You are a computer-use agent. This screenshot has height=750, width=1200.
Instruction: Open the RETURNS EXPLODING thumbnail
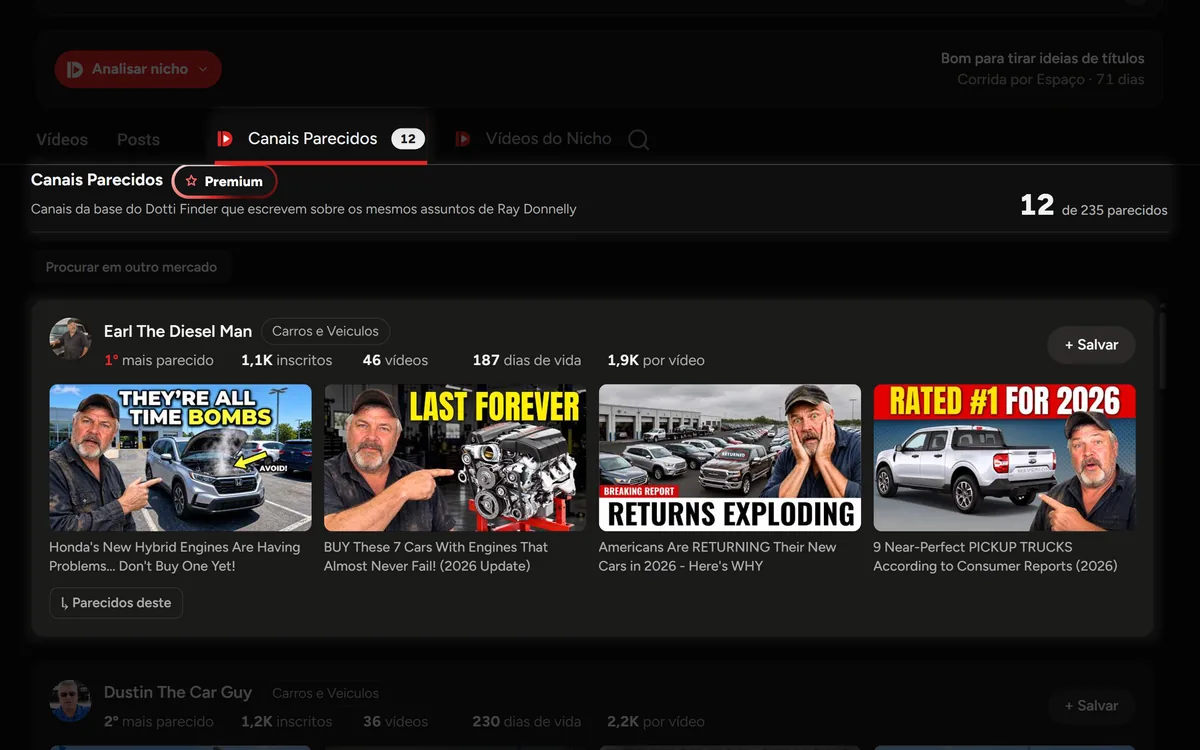730,458
